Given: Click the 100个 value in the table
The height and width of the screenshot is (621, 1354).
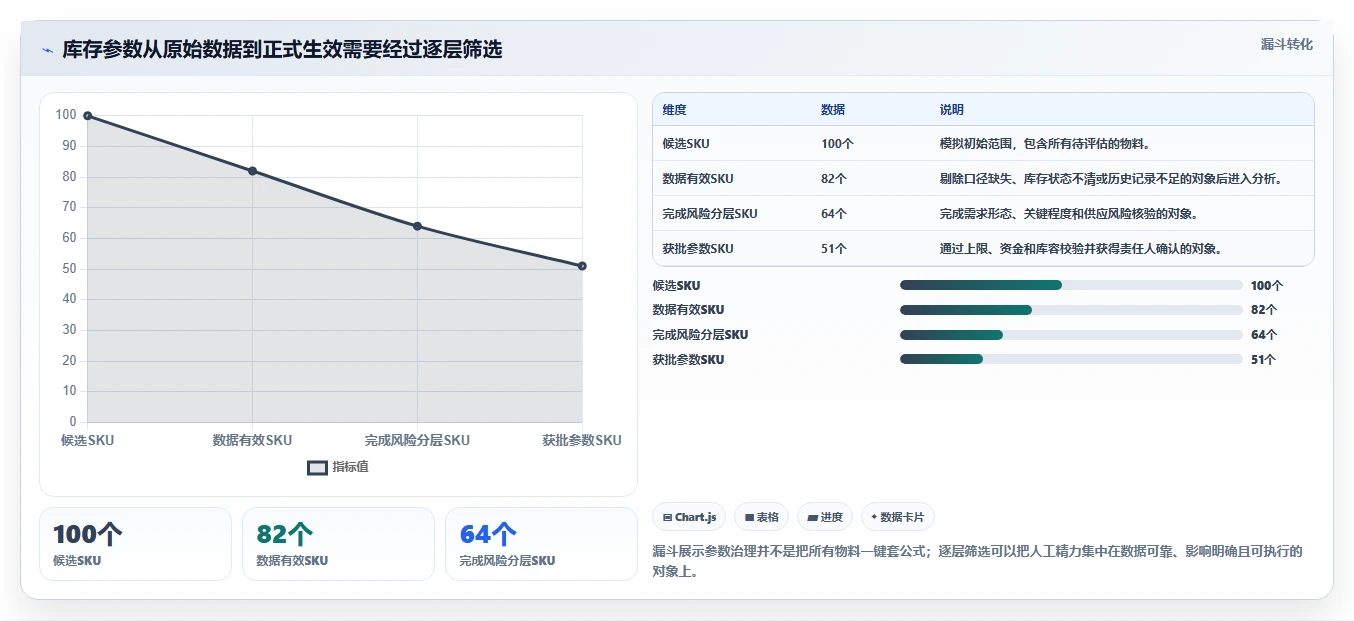Looking at the screenshot, I should 838,144.
